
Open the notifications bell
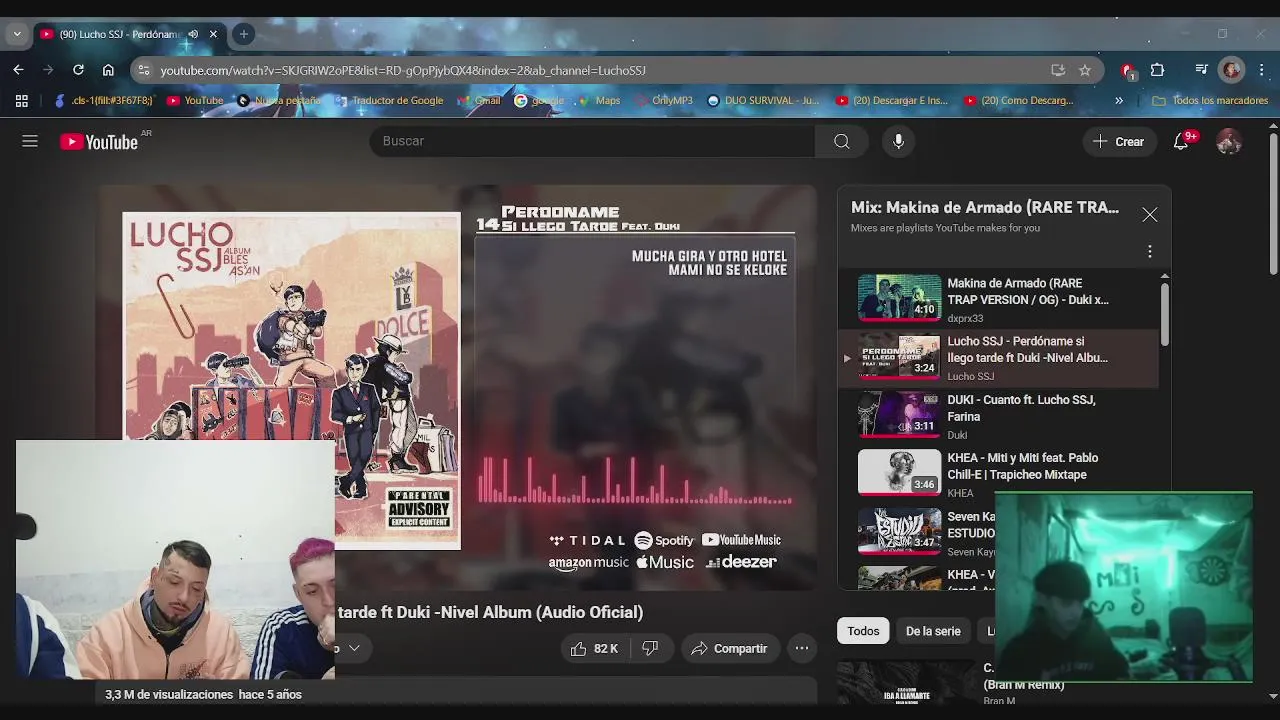1181,141
